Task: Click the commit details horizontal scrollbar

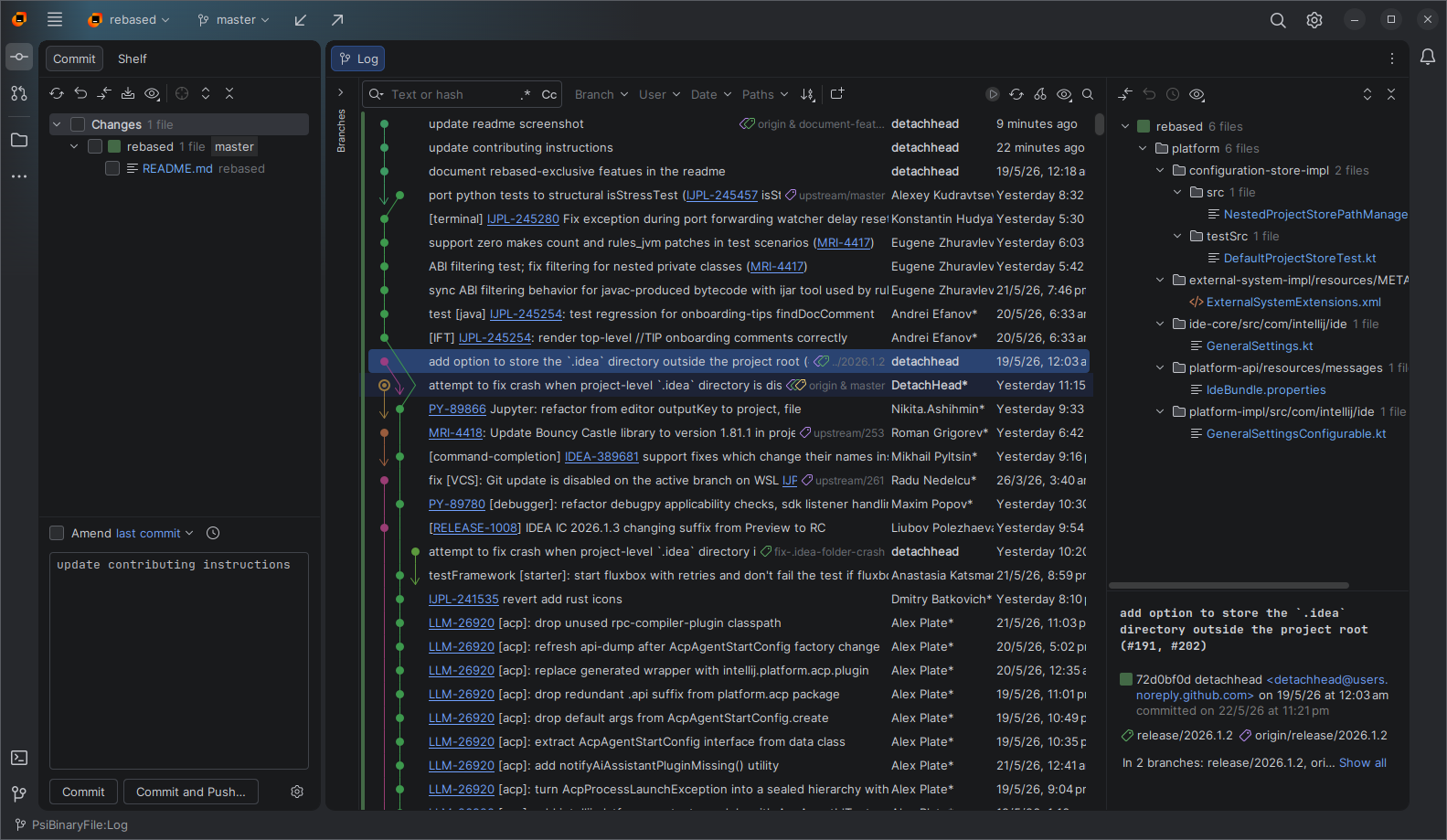Action: click(x=1229, y=585)
